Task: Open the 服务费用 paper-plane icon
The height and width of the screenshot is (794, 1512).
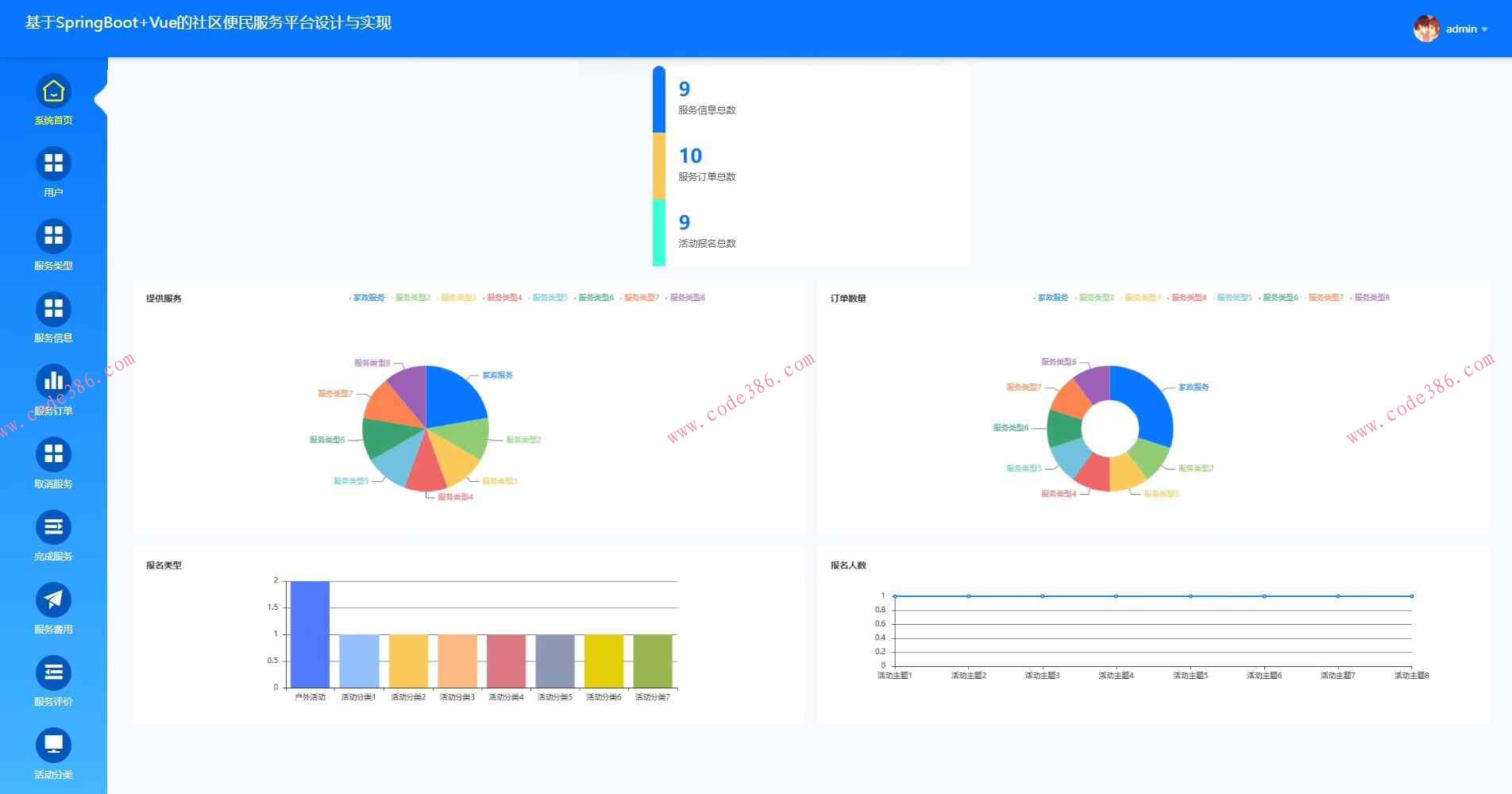Action: click(53, 599)
